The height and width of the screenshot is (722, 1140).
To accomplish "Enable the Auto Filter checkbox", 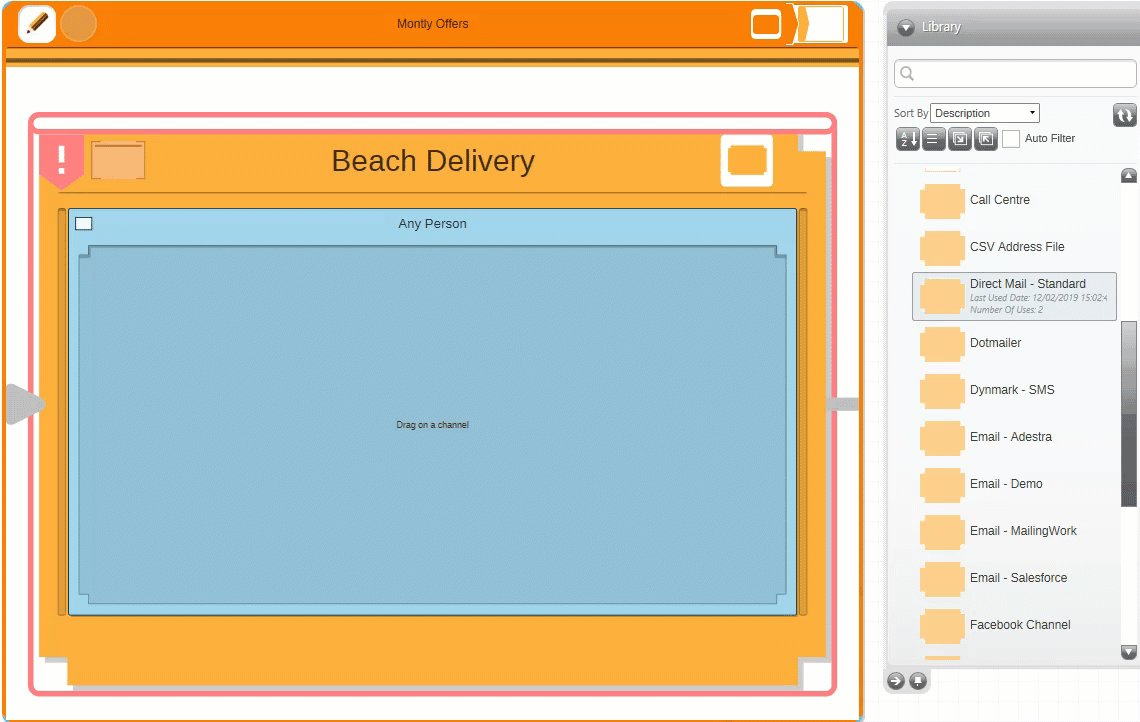I will (1011, 139).
